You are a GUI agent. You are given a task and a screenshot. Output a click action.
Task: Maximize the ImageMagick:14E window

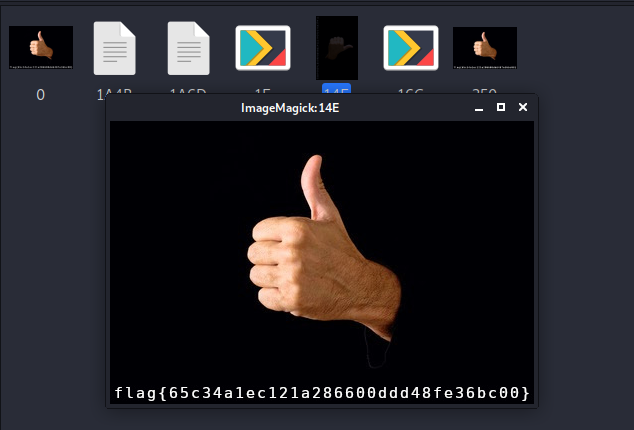click(x=501, y=107)
